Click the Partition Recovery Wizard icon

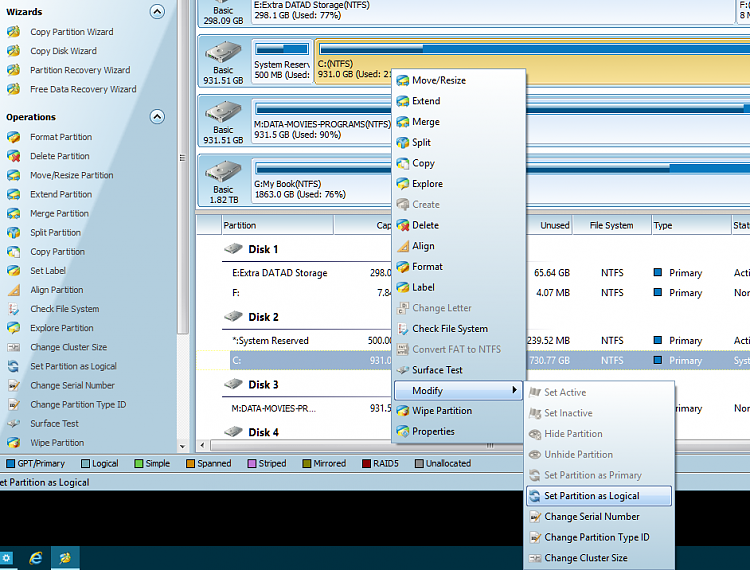click(13, 70)
